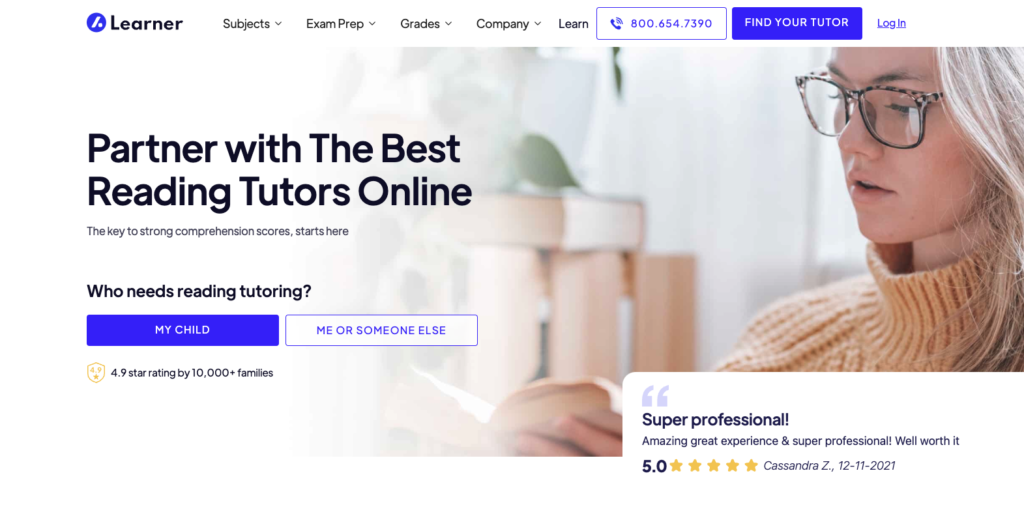Open the Company dropdown menu

509,24
